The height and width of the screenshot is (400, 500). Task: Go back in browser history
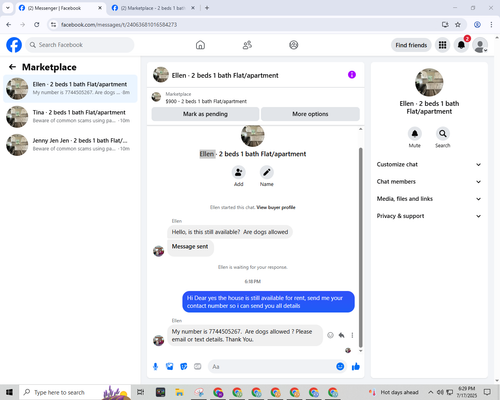tap(9, 25)
